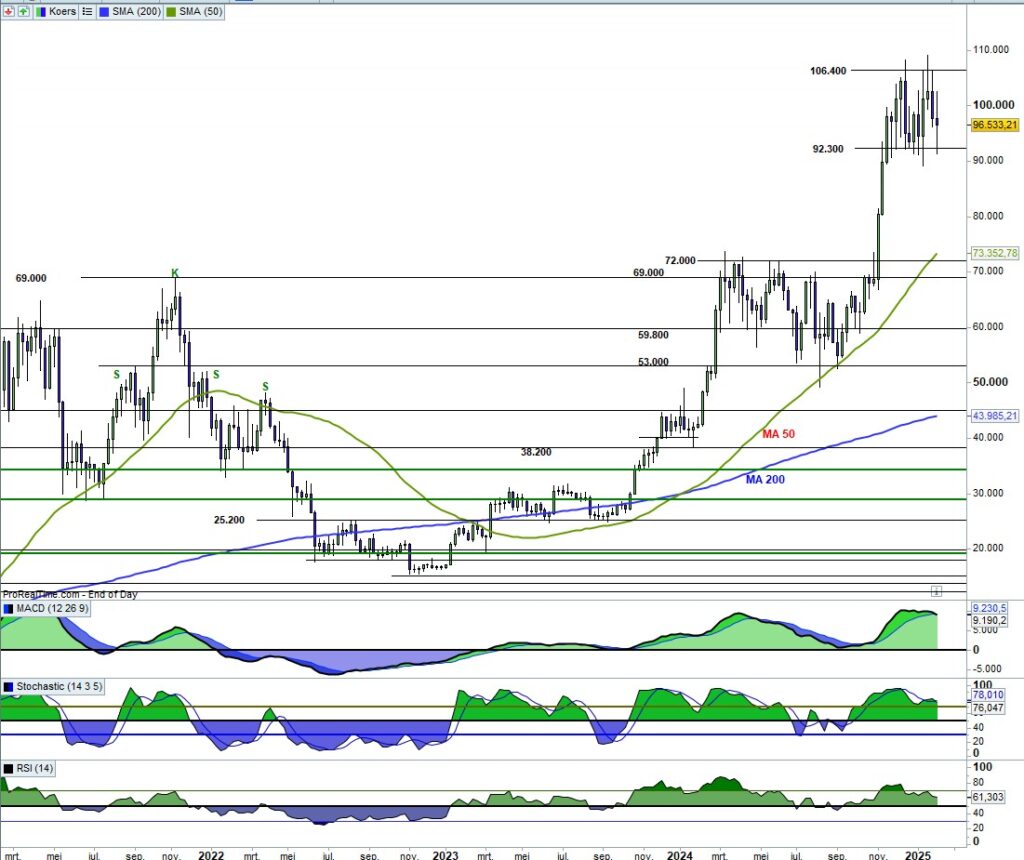Image resolution: width=1024 pixels, height=860 pixels.
Task: Open the SMA (50) indicator settings label
Action: tap(199, 11)
